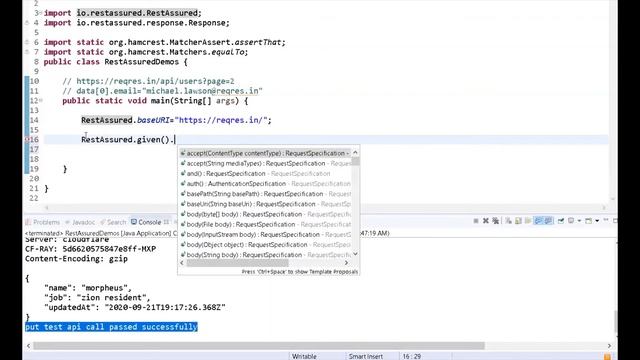Image resolution: width=640 pixels, height=360 pixels.
Task: Click the method icon beside and() proposal
Action: click(183, 173)
